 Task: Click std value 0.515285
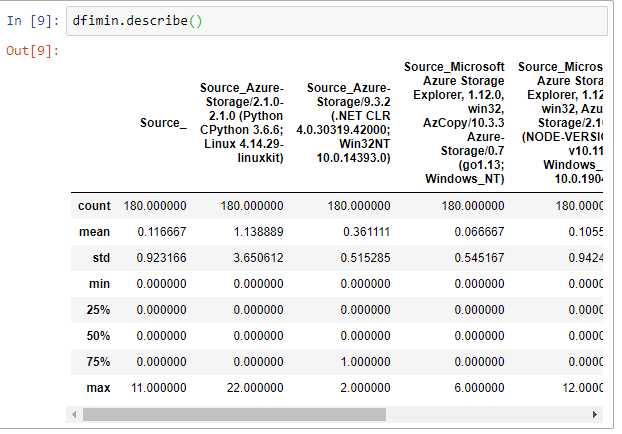[365, 258]
